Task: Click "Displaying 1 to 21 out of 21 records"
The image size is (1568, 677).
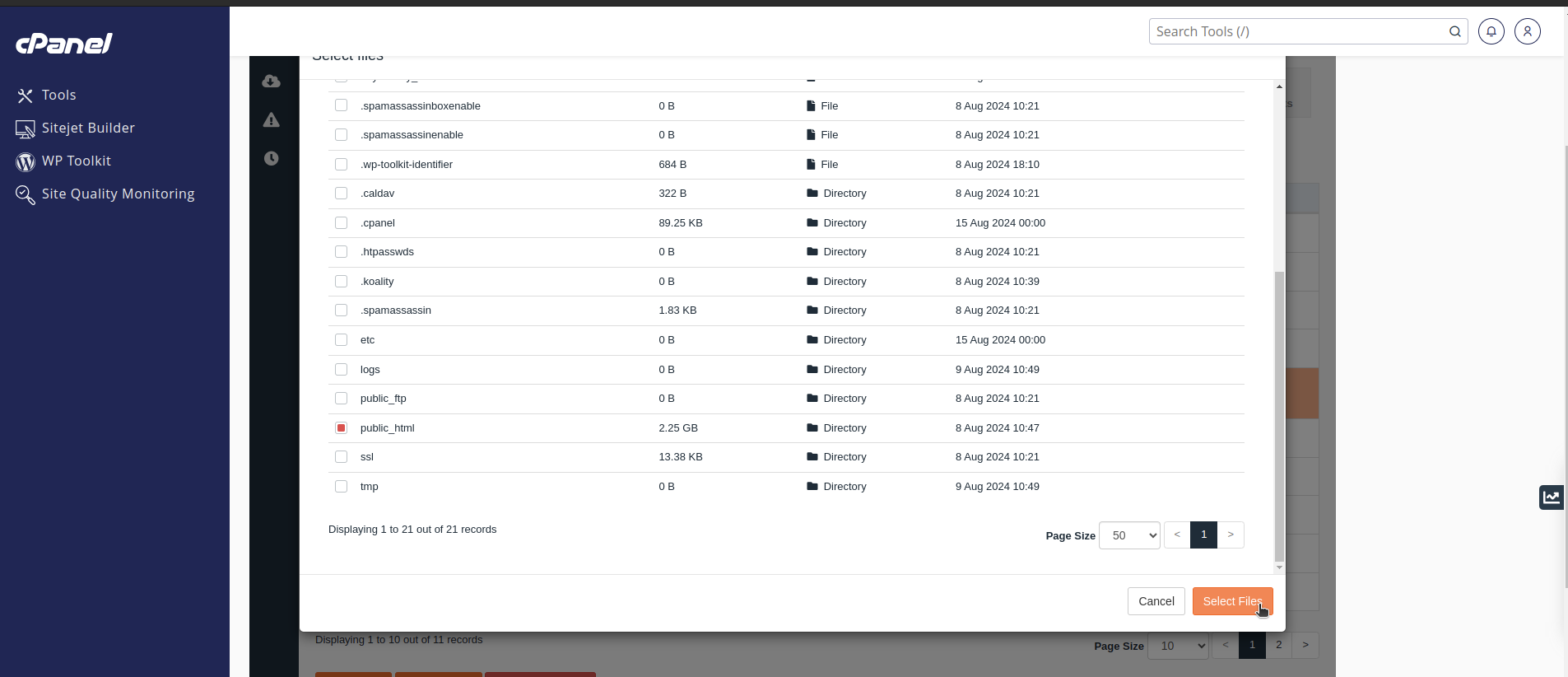Action: point(412,529)
